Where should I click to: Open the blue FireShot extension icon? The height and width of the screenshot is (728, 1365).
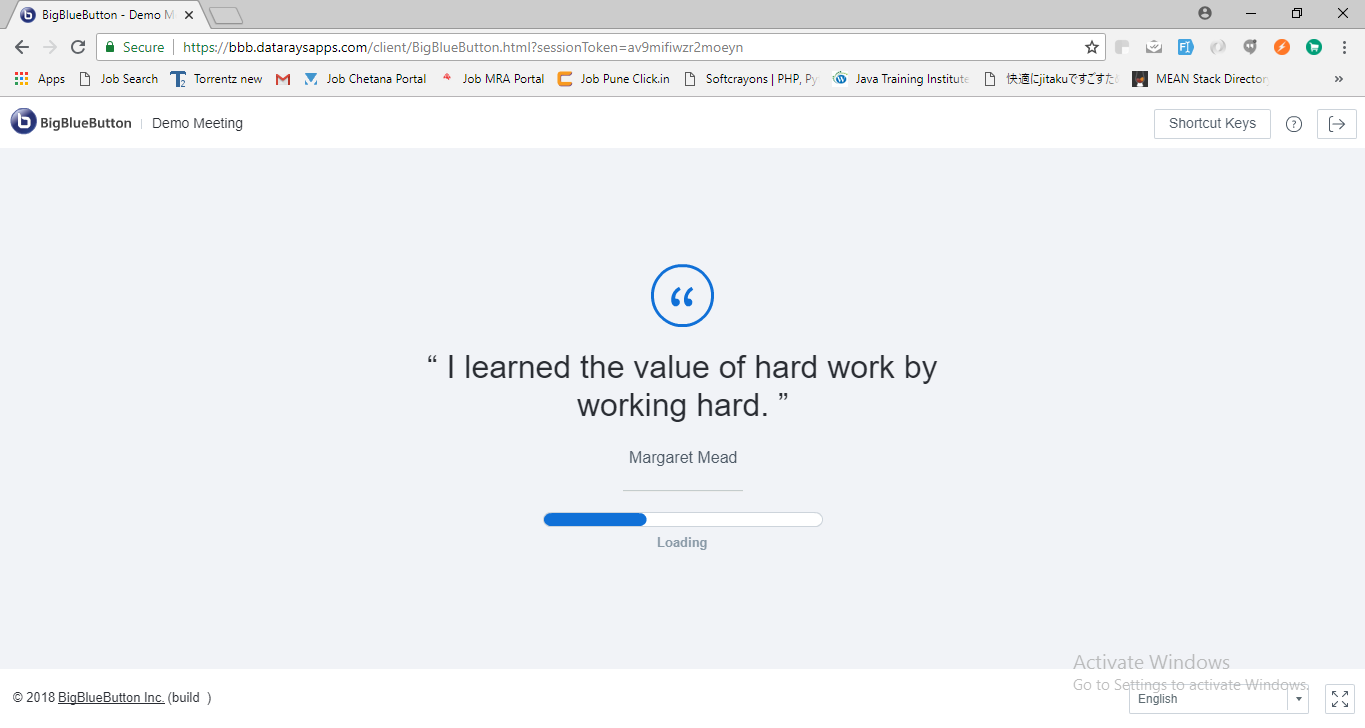coord(1185,47)
